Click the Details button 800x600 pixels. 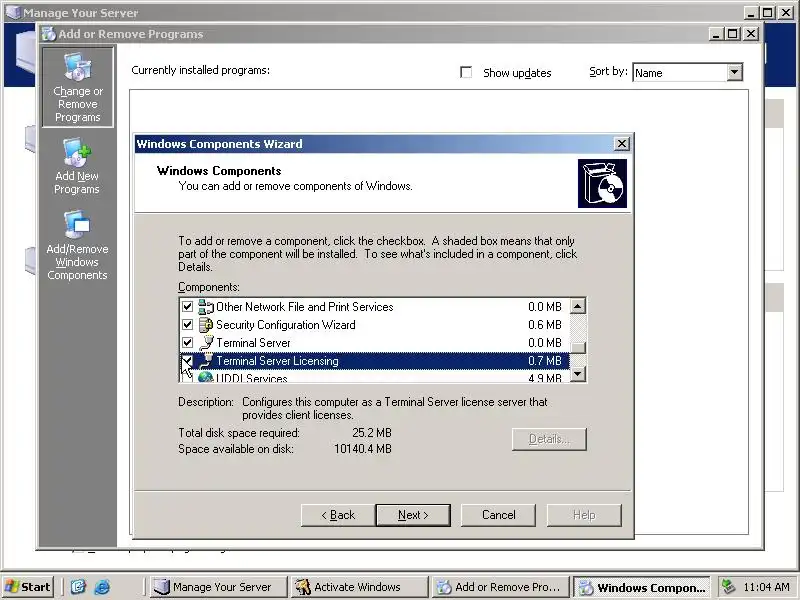[549, 439]
